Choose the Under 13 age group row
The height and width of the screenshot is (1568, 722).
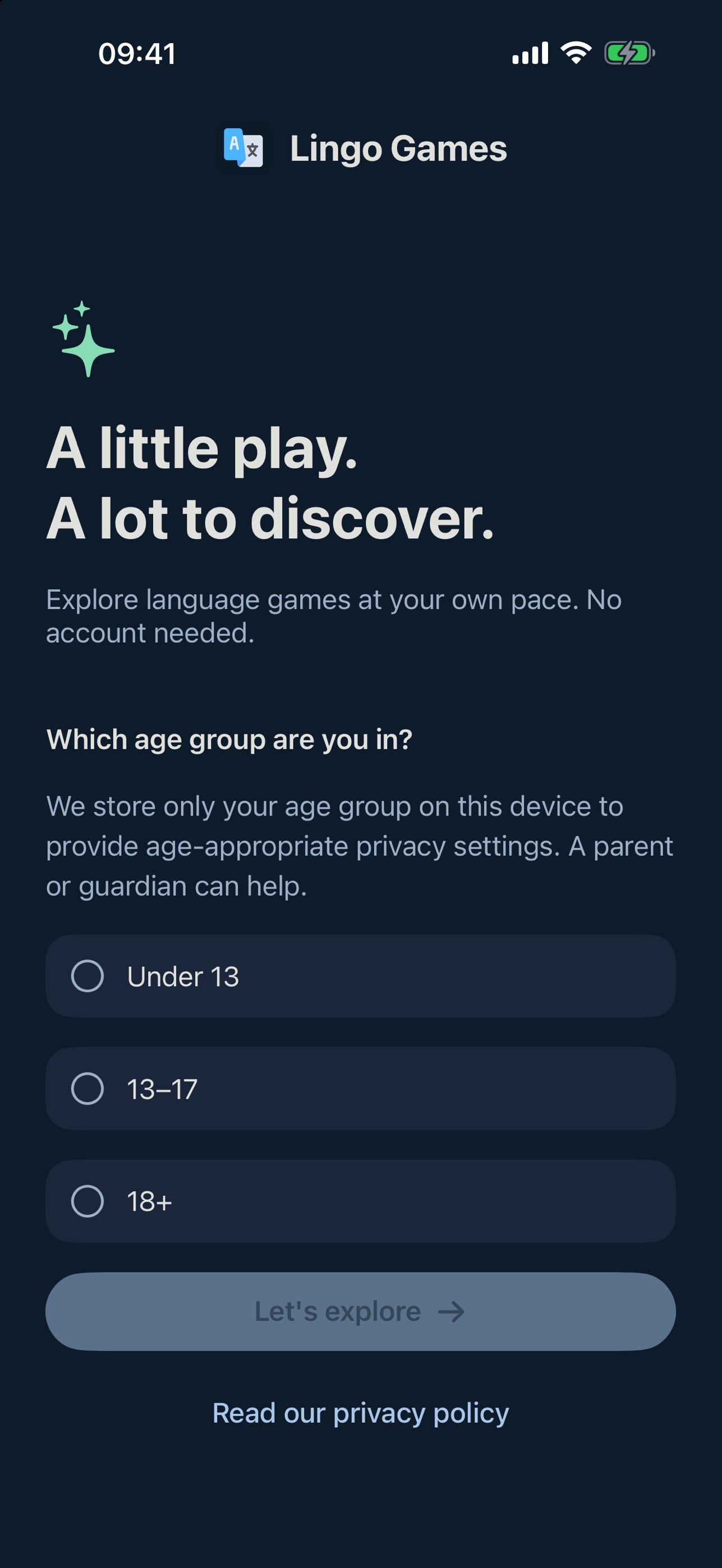pos(360,976)
